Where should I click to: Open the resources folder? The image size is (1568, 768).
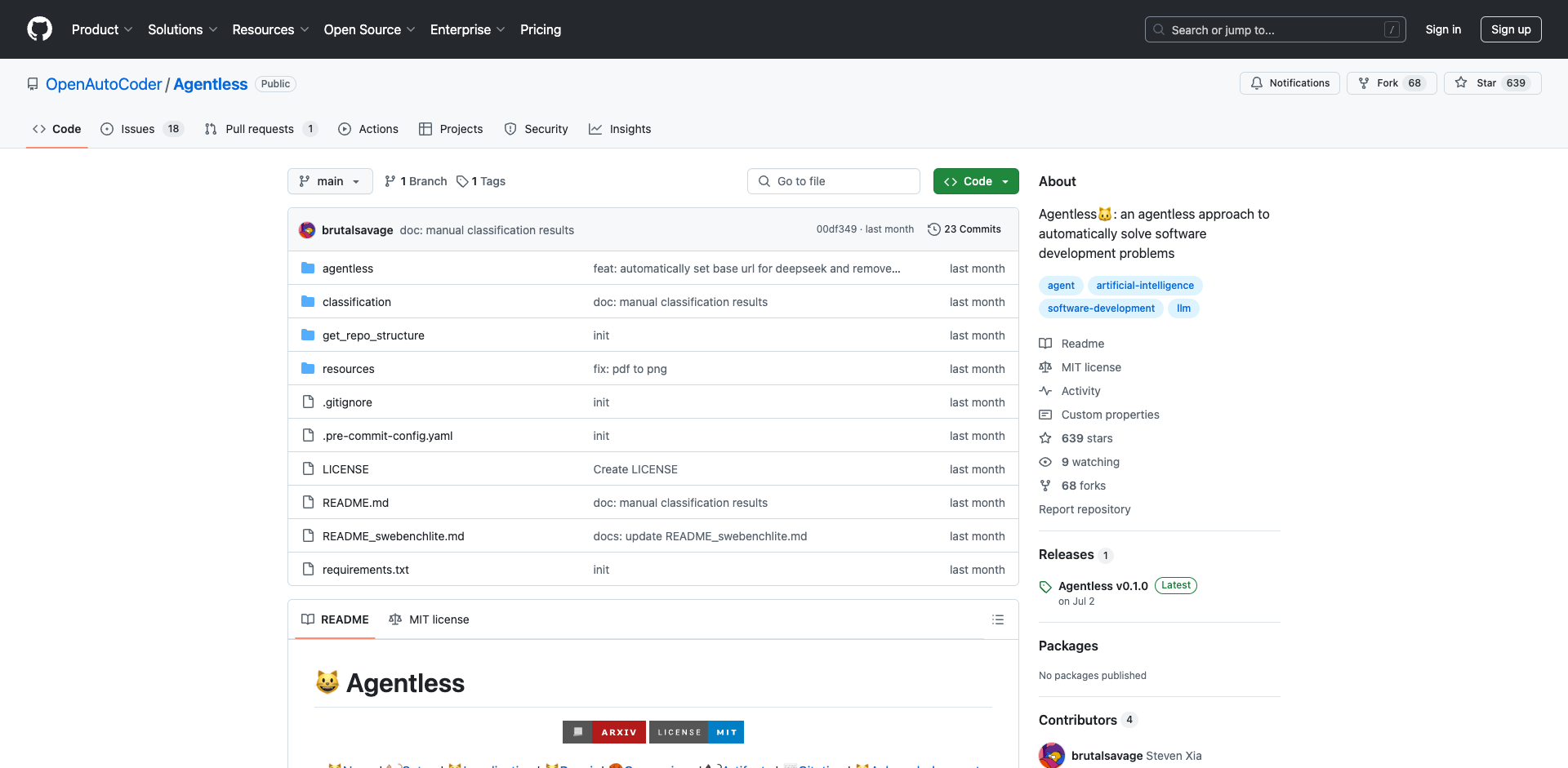click(349, 369)
